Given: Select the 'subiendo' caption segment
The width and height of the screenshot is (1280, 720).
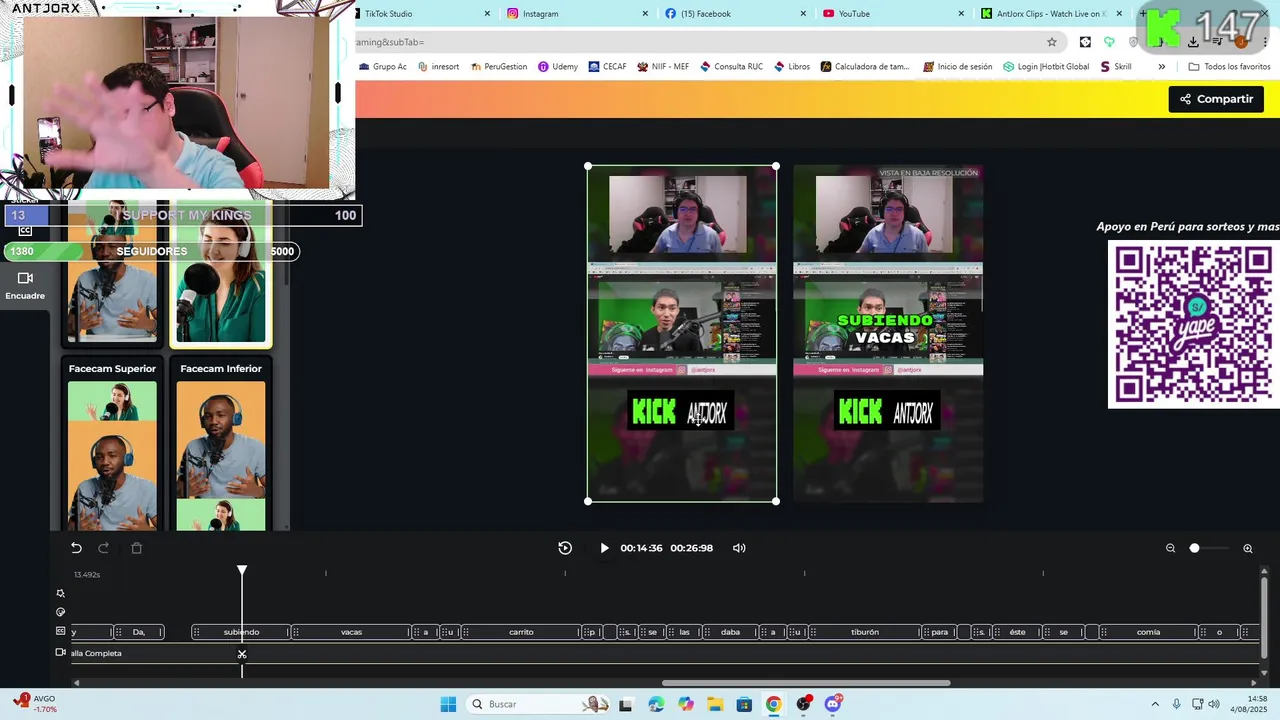Looking at the screenshot, I should tap(241, 632).
